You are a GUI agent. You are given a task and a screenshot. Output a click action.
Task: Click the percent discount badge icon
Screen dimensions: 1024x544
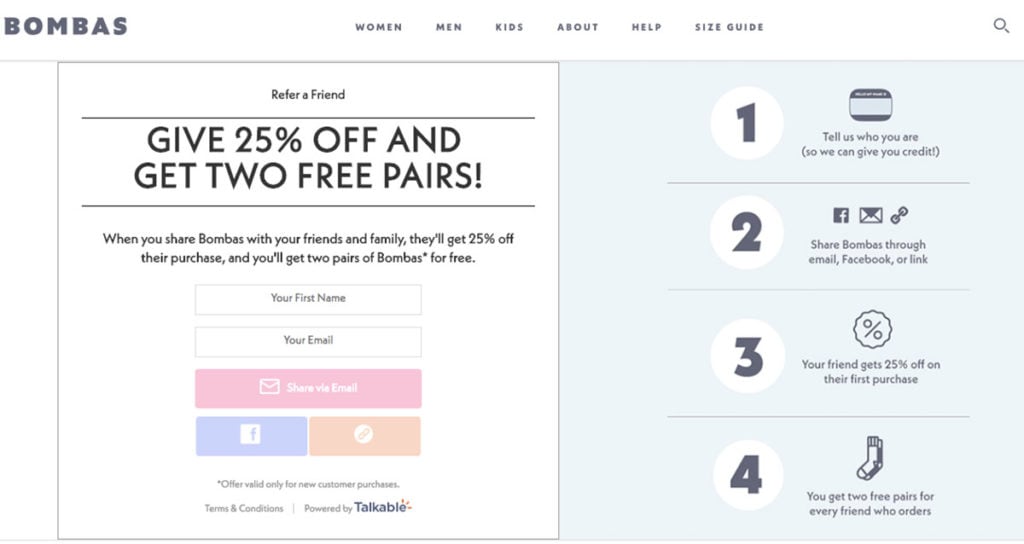pos(871,329)
